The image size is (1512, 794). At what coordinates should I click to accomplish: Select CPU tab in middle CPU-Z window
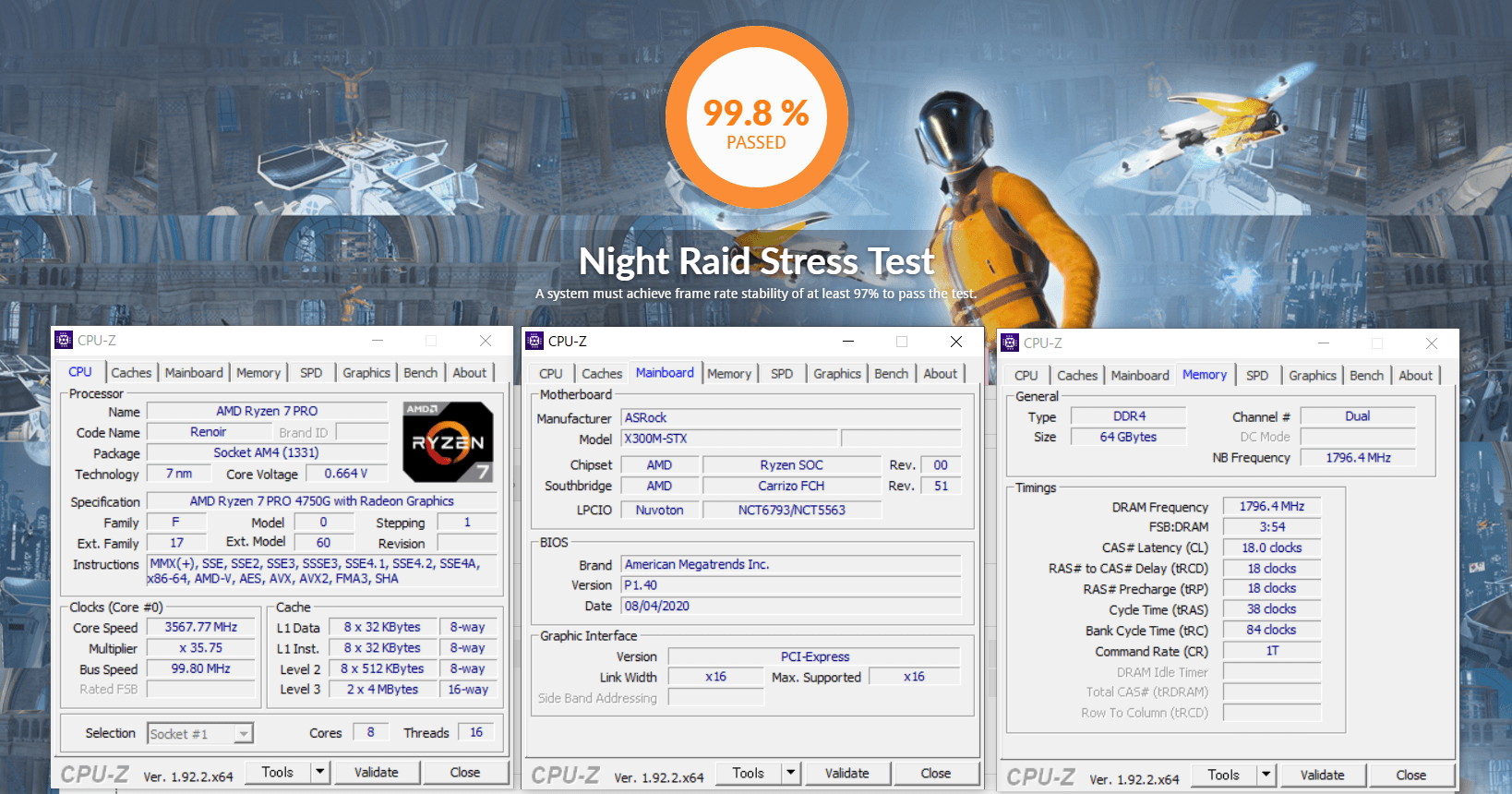(551, 373)
